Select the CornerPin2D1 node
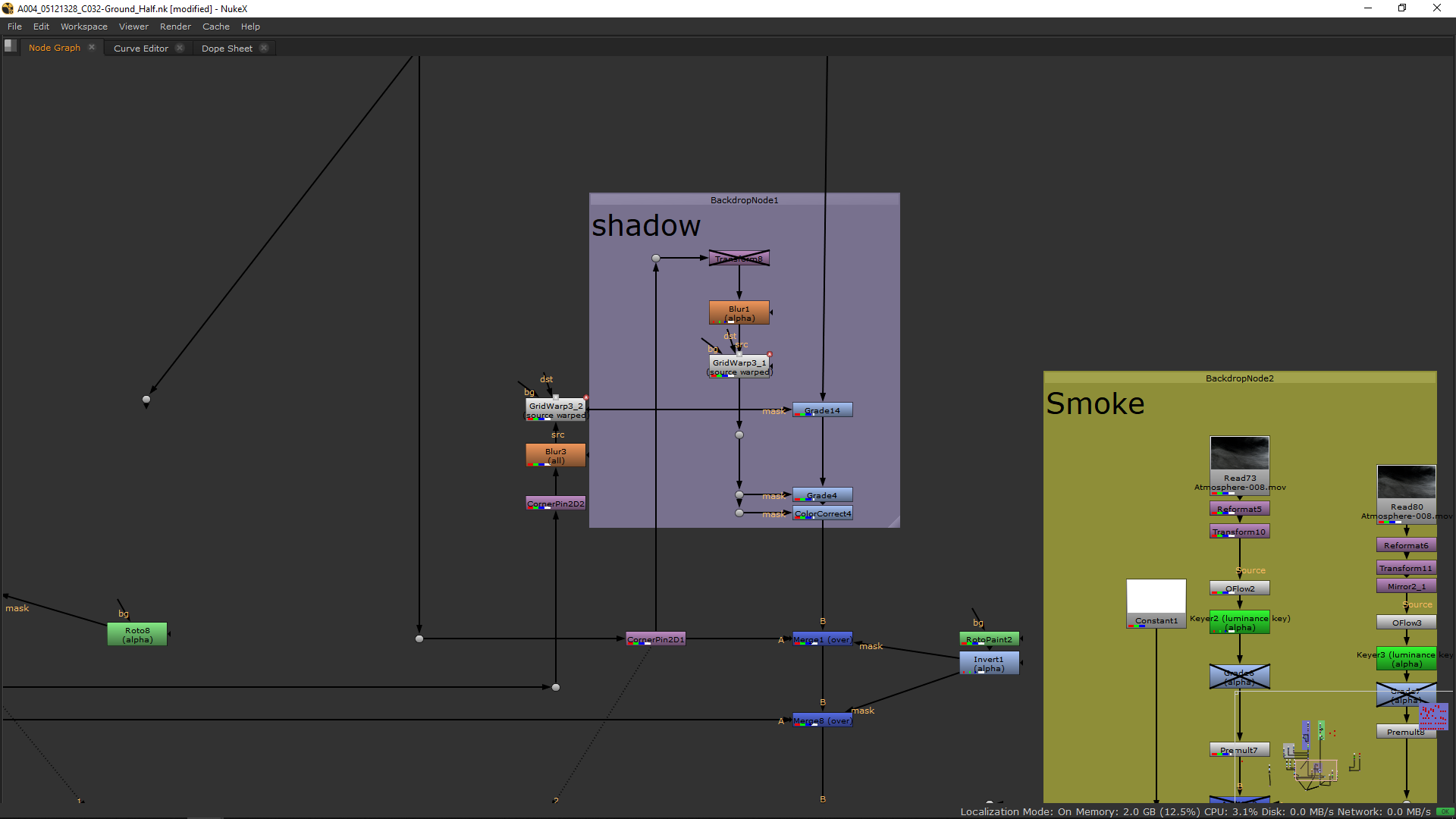The image size is (1456, 819). (655, 639)
